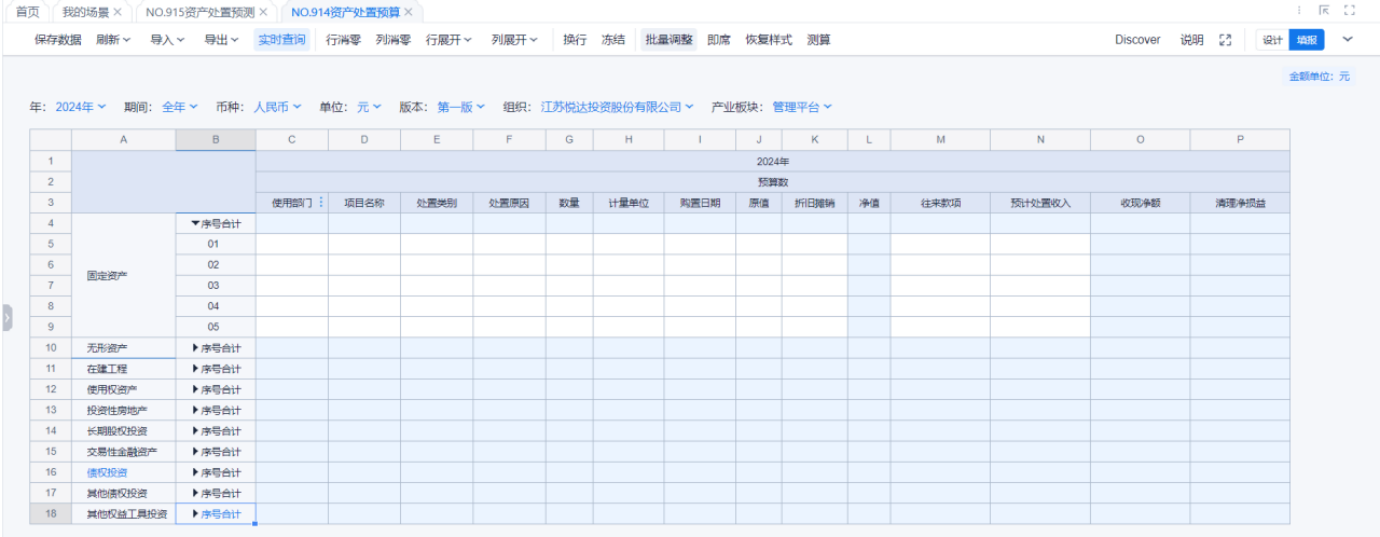Open the 币种 人民币 dropdown
The width and height of the screenshot is (1380, 537).
(277, 107)
